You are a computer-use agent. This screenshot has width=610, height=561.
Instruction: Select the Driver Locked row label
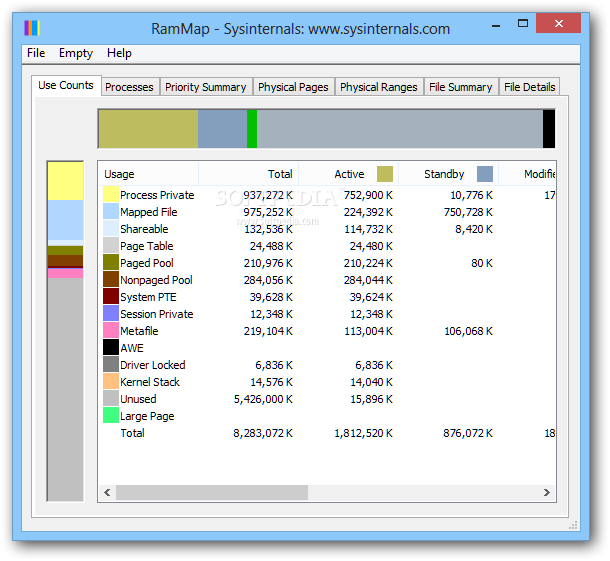[x=153, y=365]
